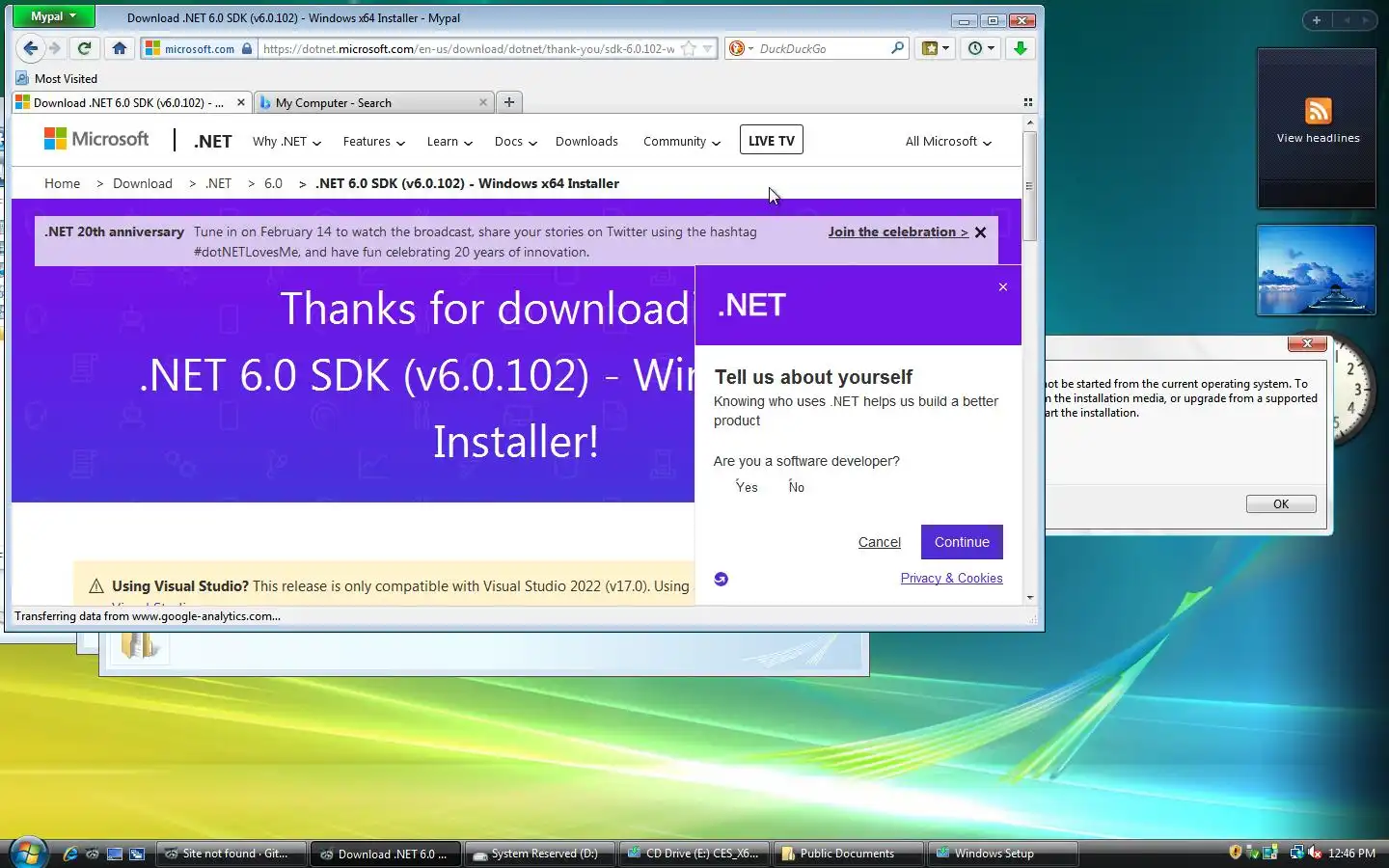Go to the Home breadcrumb
1389x868 pixels.
pos(63,183)
